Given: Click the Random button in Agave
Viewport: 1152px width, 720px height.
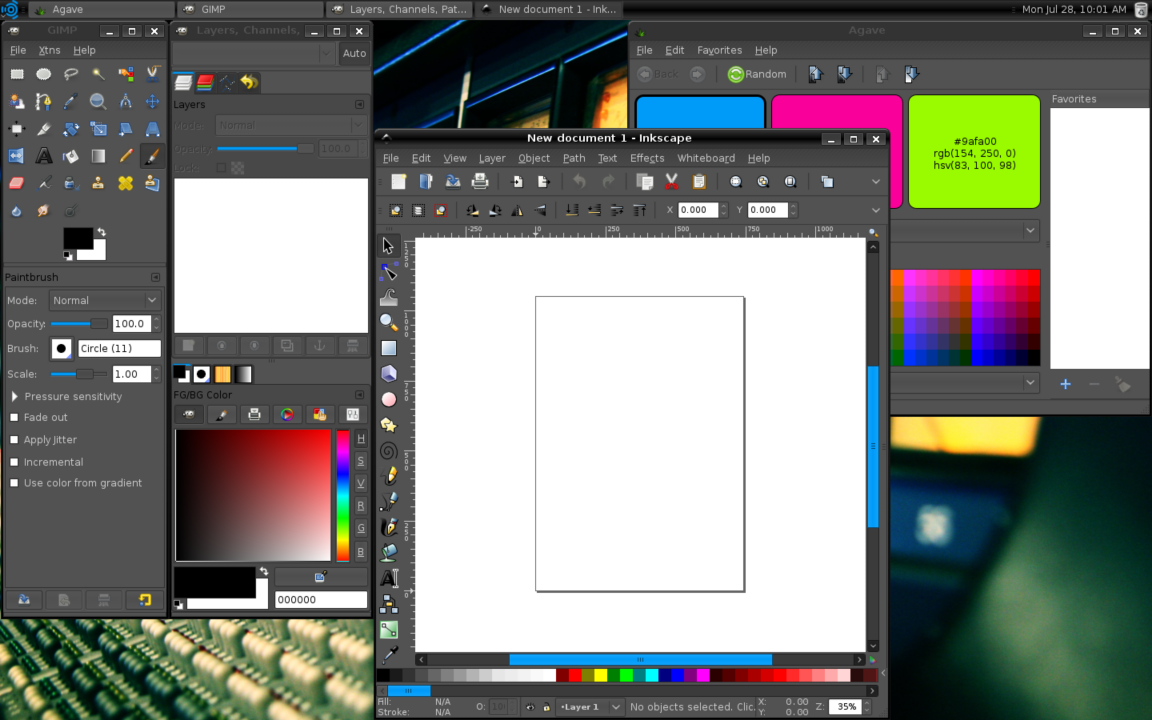Looking at the screenshot, I should pos(757,74).
